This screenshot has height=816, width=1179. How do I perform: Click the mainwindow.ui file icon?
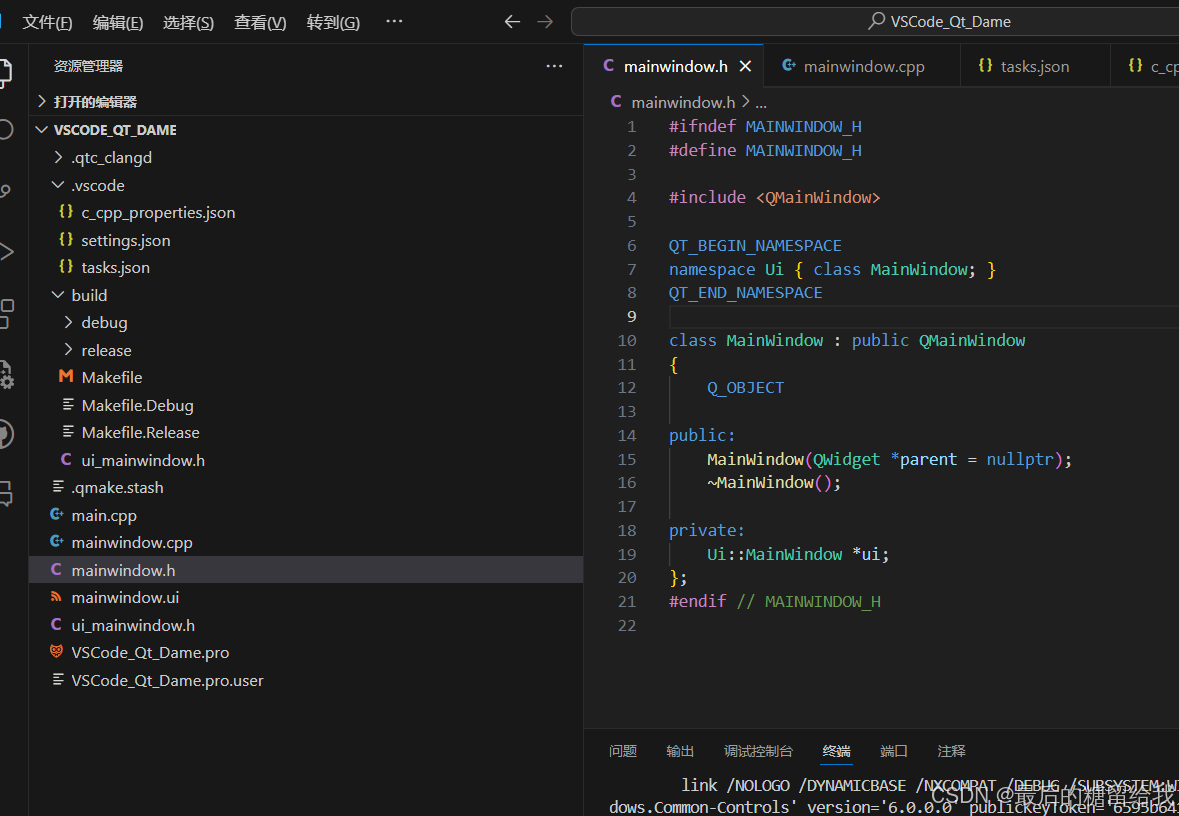[x=56, y=596]
